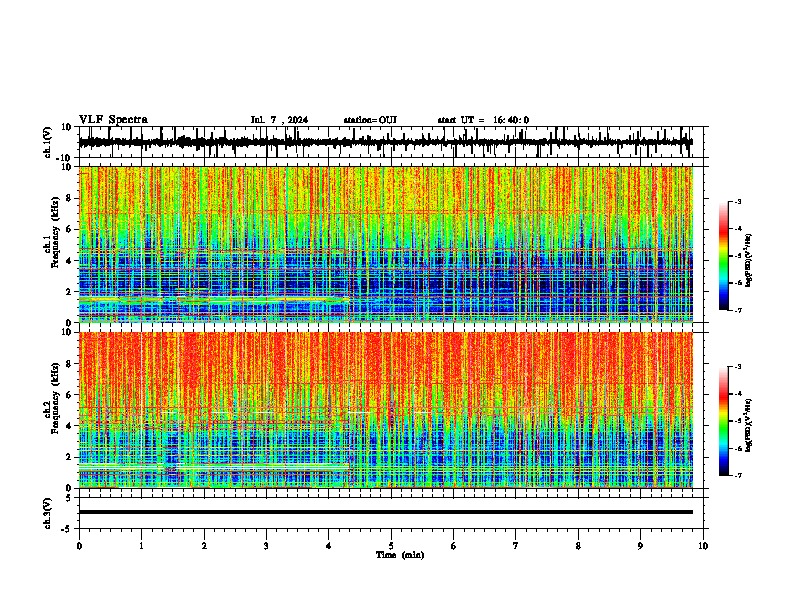
Task: Click the "-7" label on ch.2 color bar
Action: click(x=738, y=476)
